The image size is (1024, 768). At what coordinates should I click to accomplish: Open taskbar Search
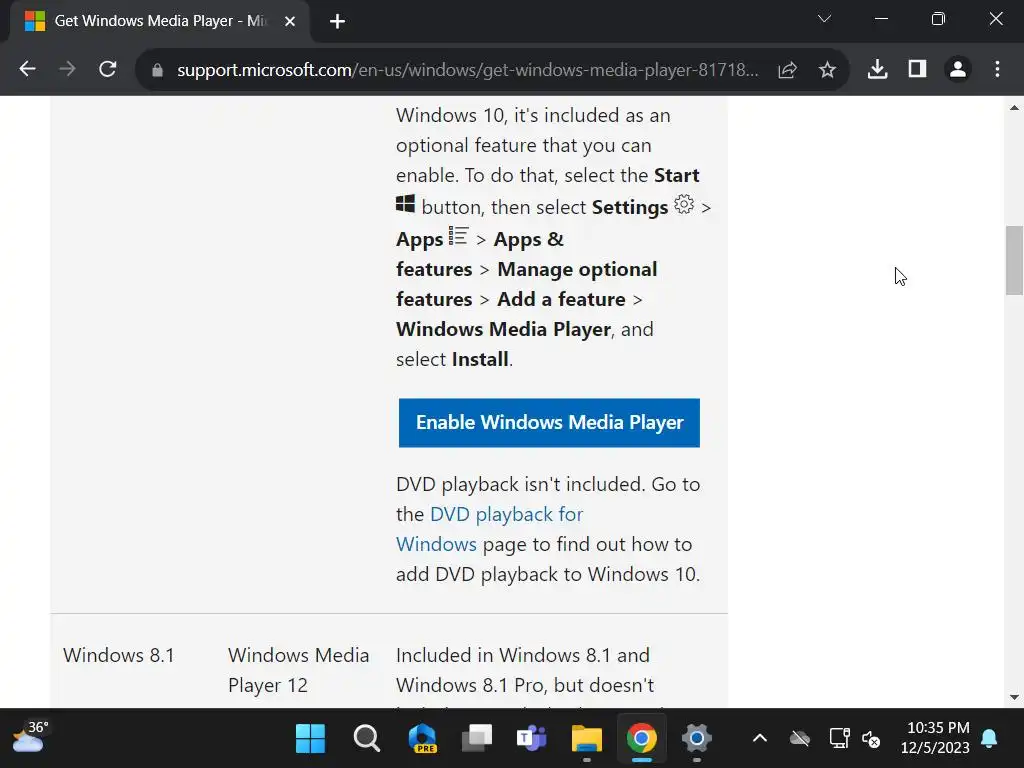coord(367,738)
